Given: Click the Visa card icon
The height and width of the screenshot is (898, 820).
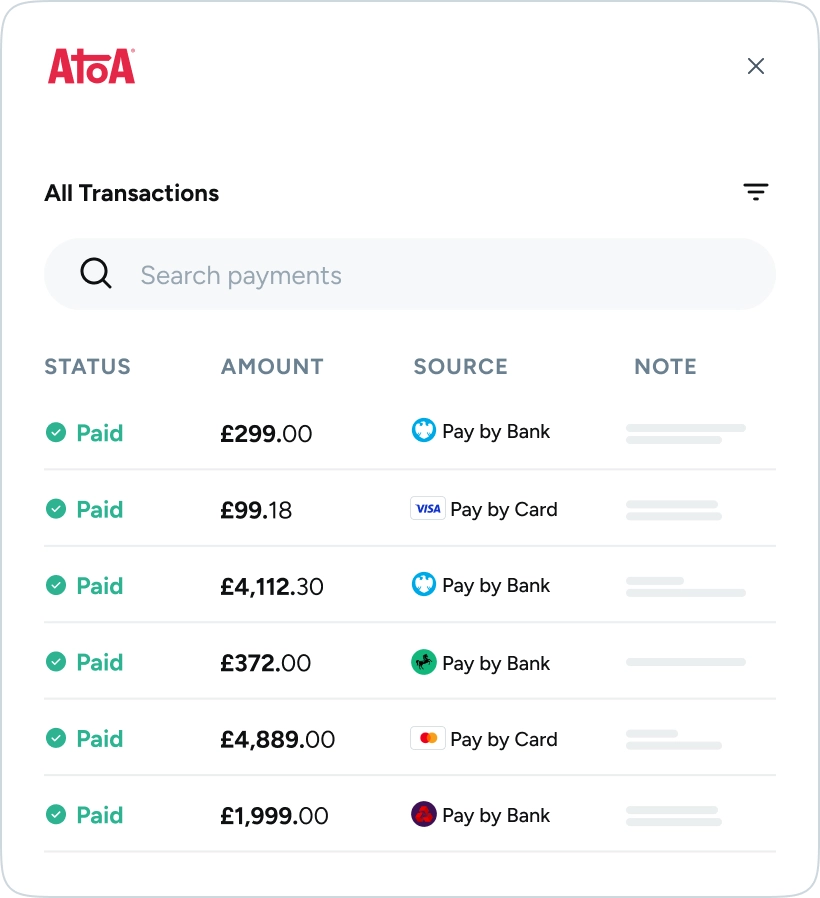Looking at the screenshot, I should [x=428, y=509].
